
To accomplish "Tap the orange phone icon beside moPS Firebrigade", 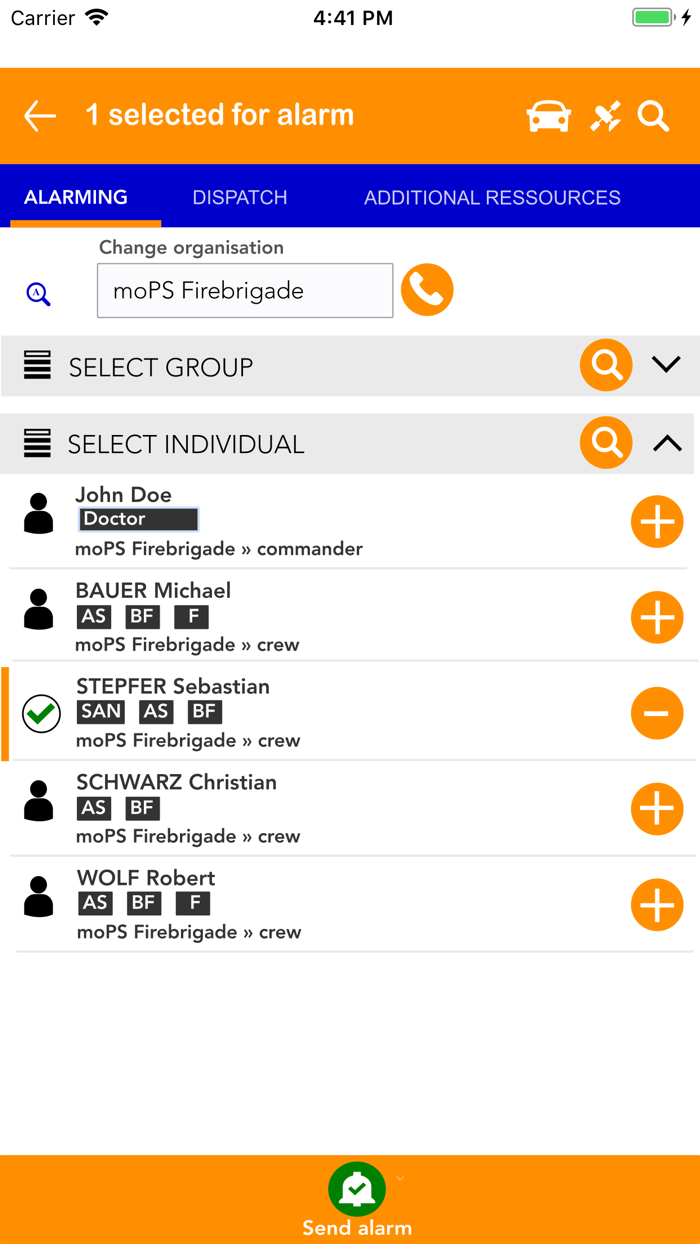I will tap(427, 289).
